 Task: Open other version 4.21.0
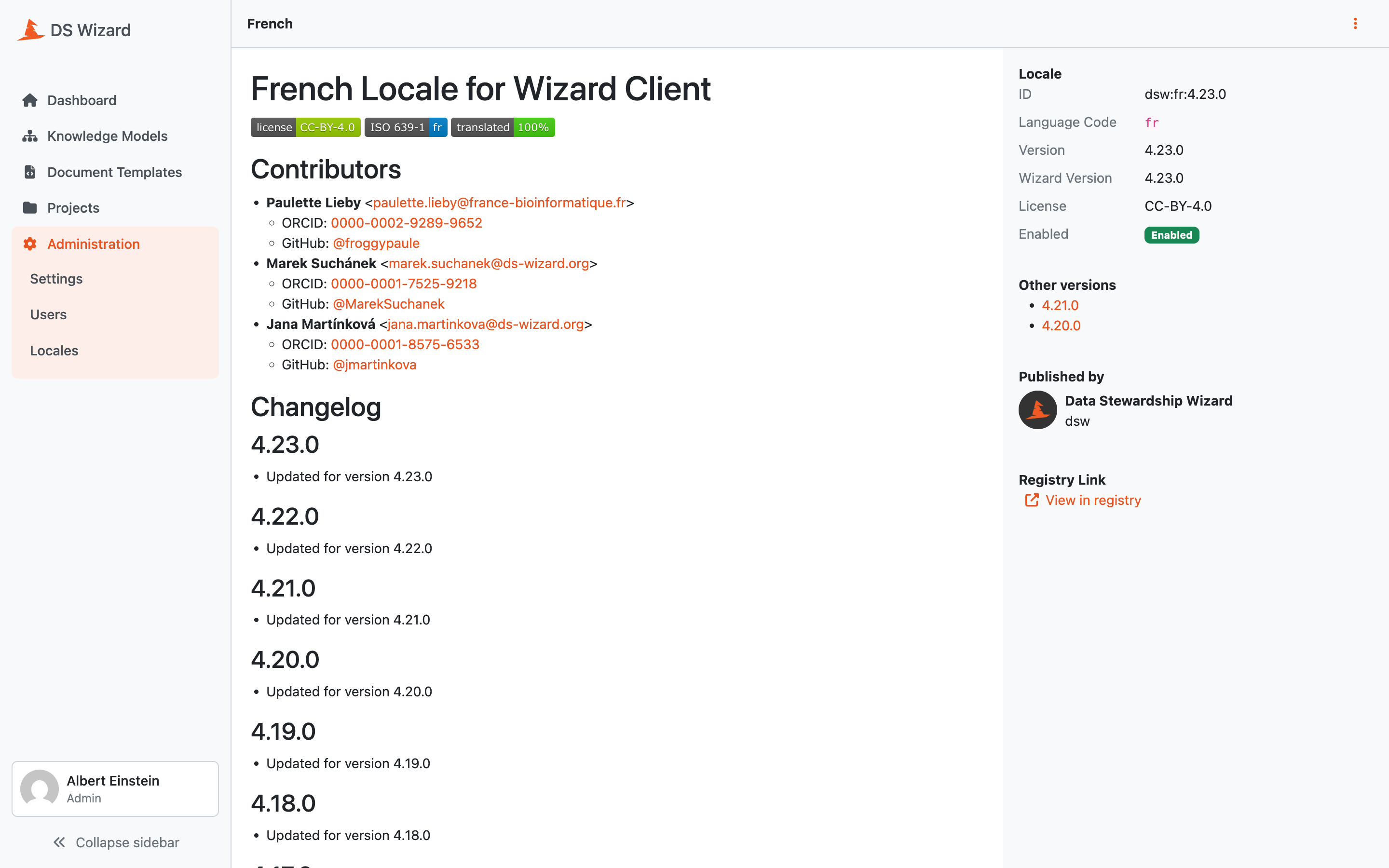(x=1060, y=305)
